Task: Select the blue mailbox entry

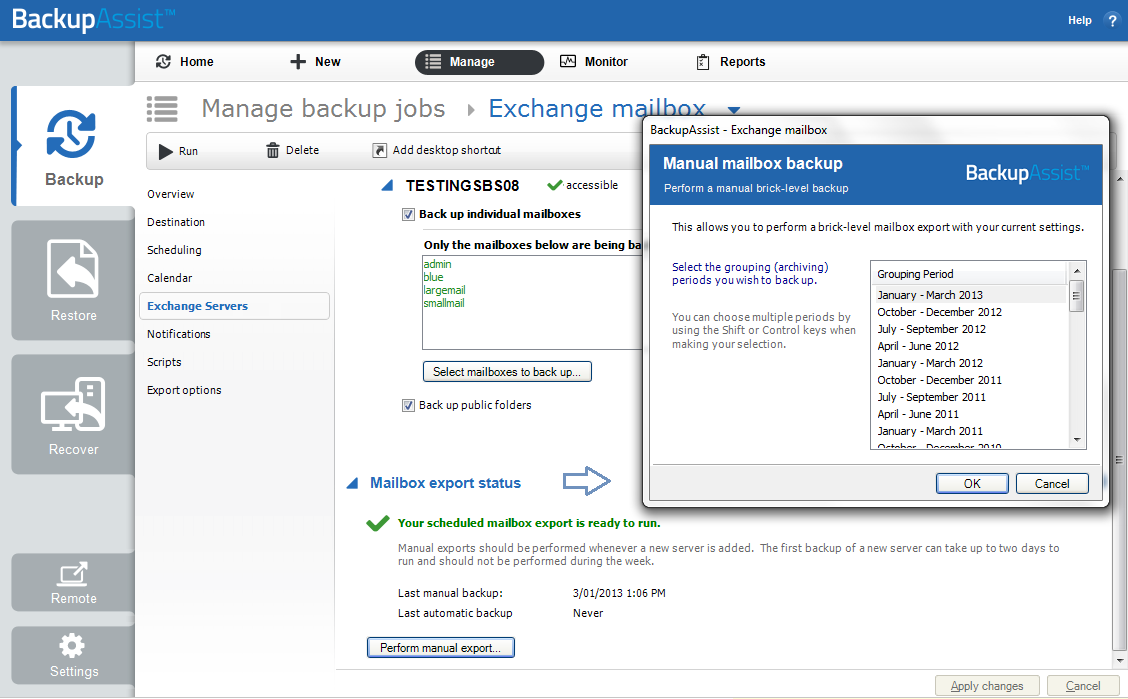Action: pos(433,278)
